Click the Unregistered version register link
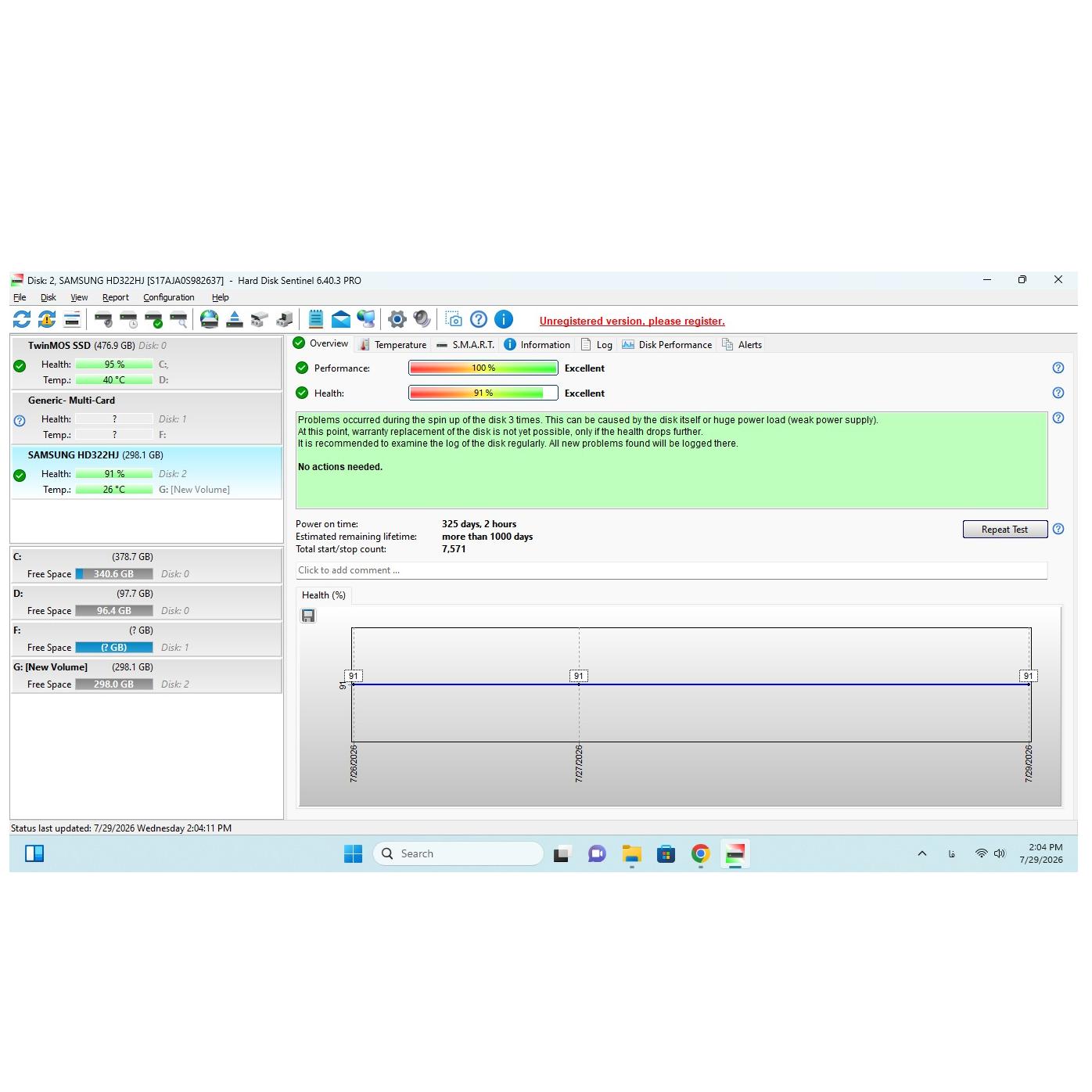The width and height of the screenshot is (1092, 1092). (x=632, y=321)
